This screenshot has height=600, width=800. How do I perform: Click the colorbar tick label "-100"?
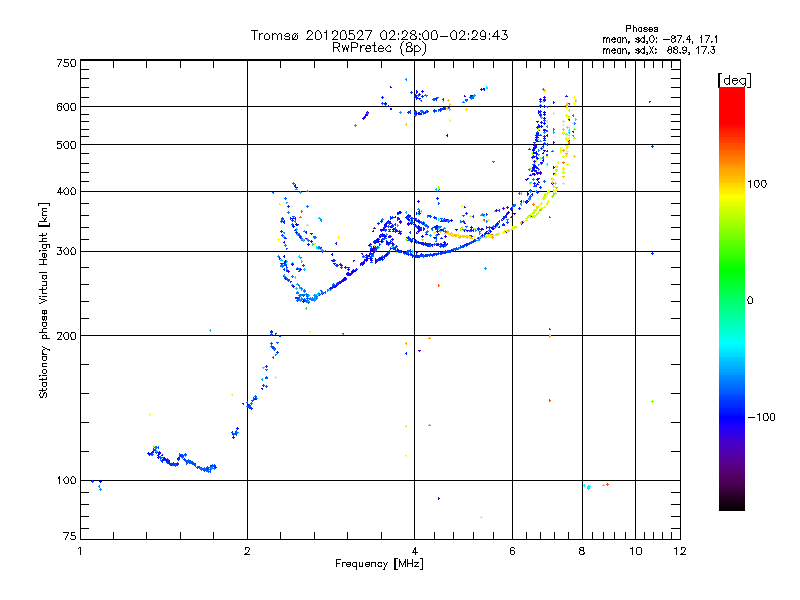tap(761, 417)
